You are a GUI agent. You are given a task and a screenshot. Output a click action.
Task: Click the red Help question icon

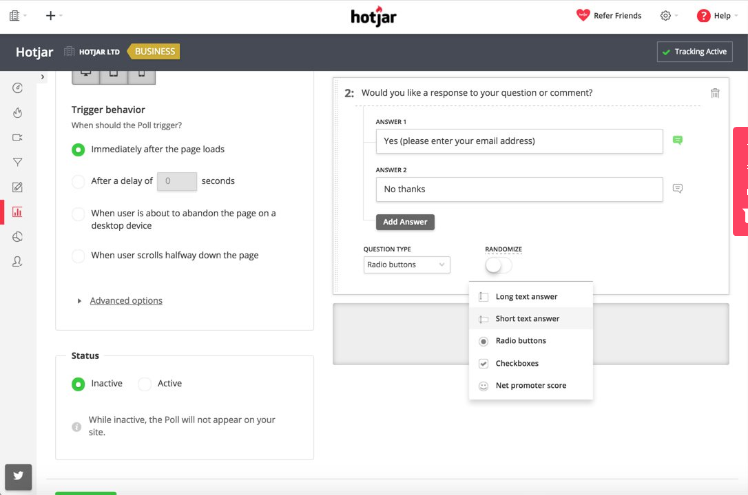703,16
